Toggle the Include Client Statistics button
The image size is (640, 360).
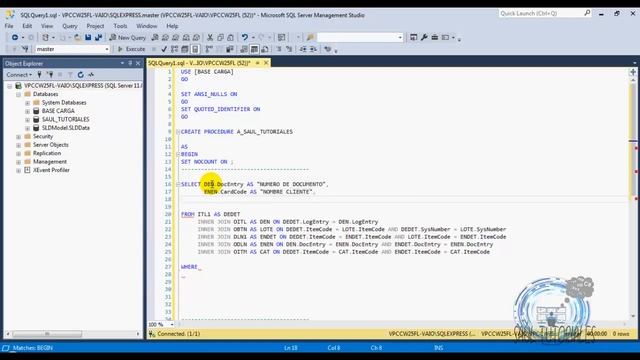(230, 49)
